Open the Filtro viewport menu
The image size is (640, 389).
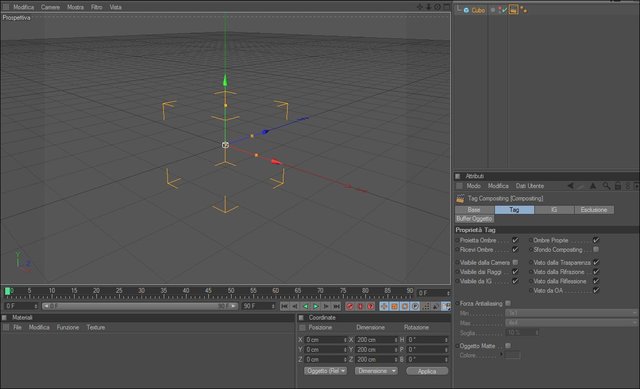point(97,7)
